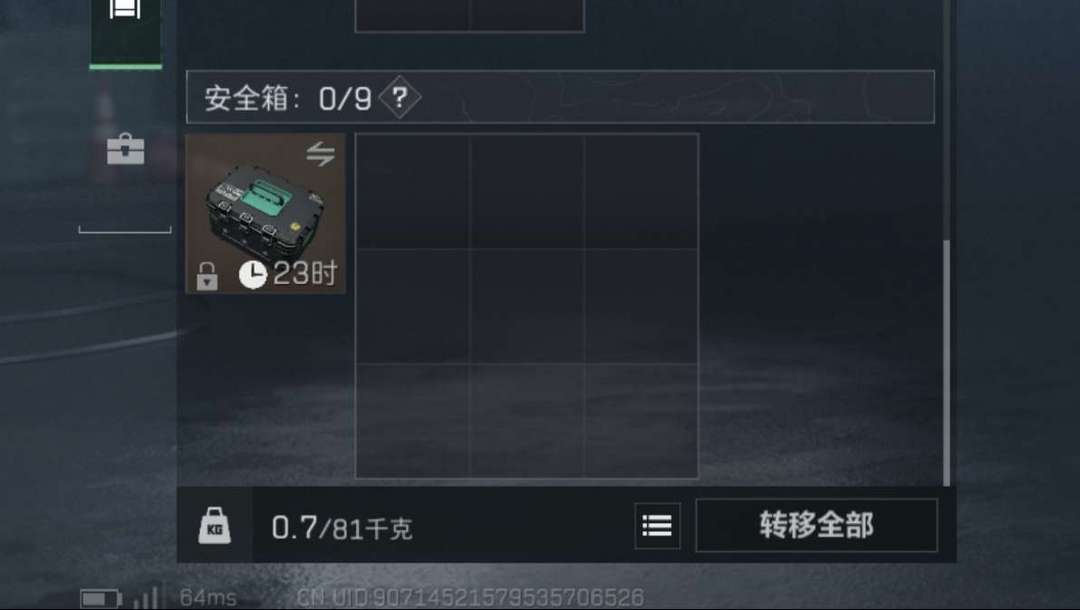The width and height of the screenshot is (1080, 610).
Task: Open the list view sort icon
Action: tap(657, 526)
